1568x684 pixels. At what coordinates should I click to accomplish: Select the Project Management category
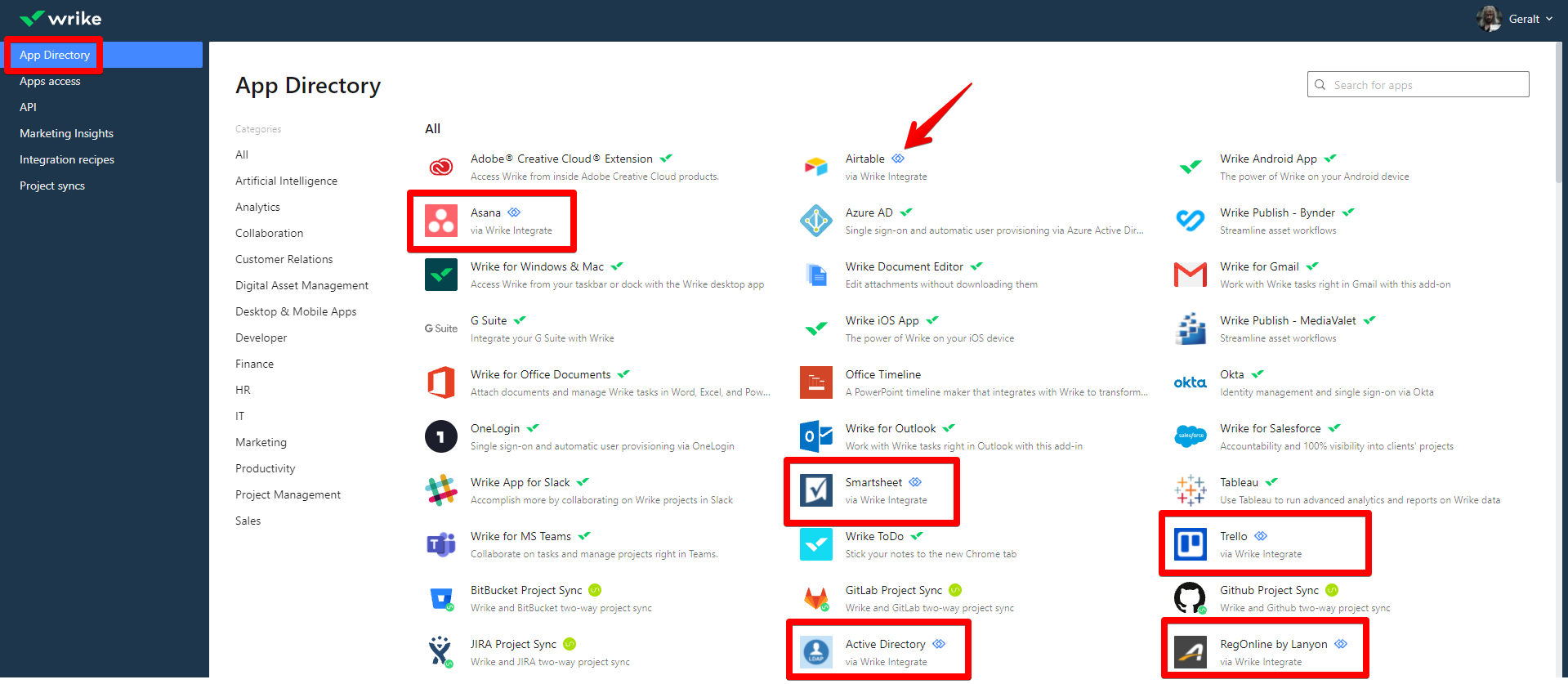[x=288, y=494]
